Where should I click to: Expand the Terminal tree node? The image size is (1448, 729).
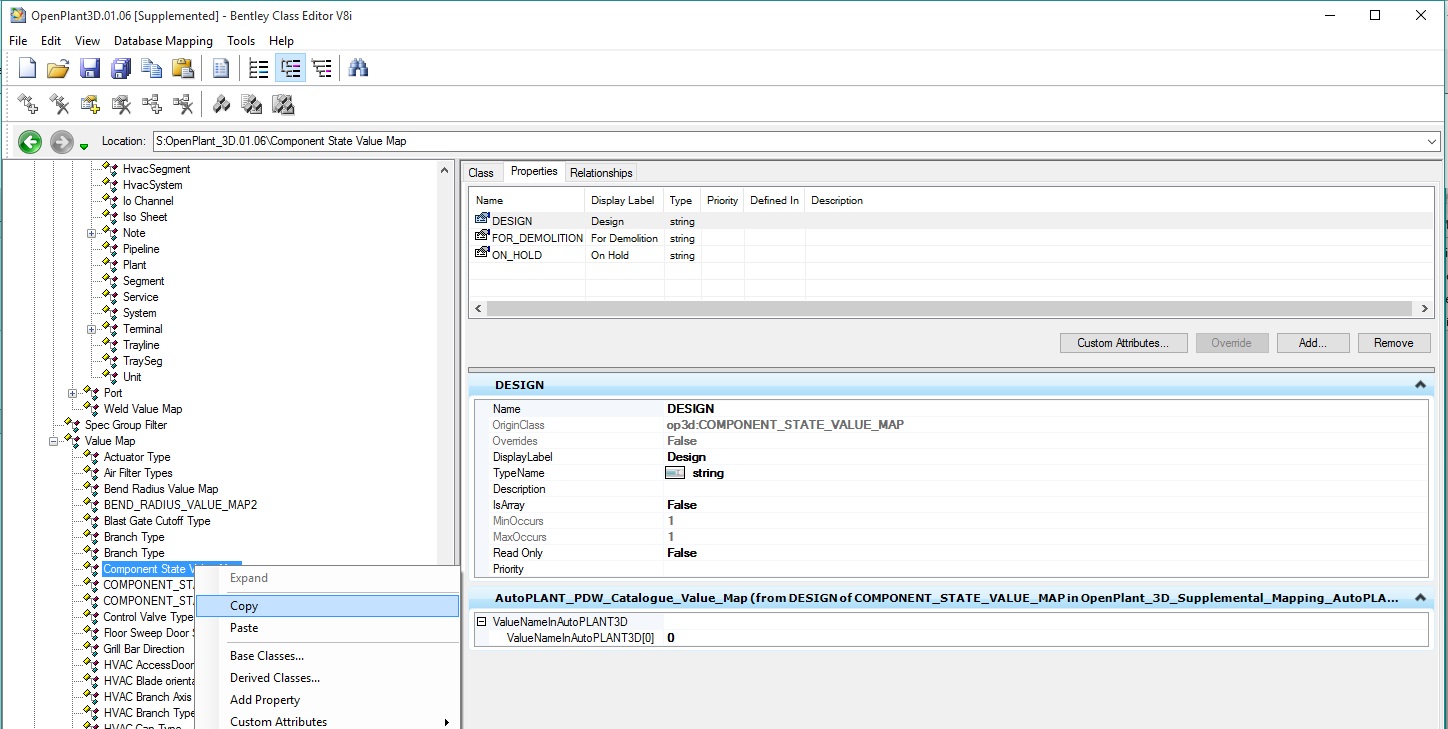click(x=91, y=329)
